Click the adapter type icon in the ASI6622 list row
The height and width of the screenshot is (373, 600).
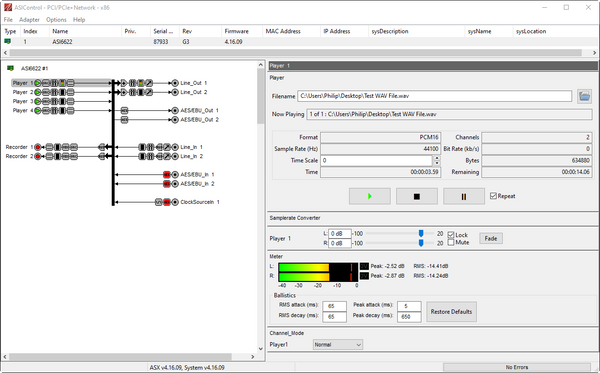tap(7, 41)
